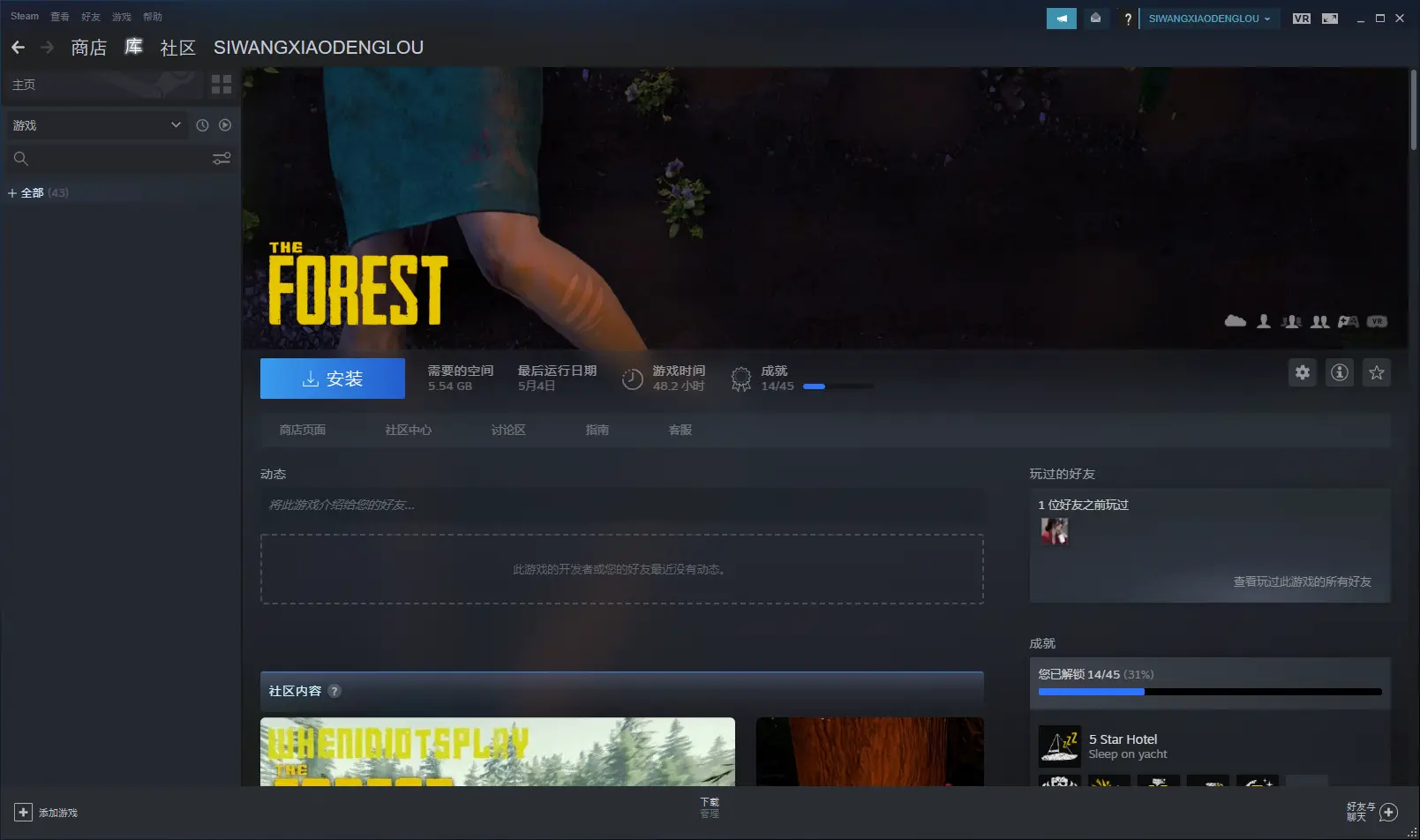Click the plus icon beside 添加游戏

(24, 813)
